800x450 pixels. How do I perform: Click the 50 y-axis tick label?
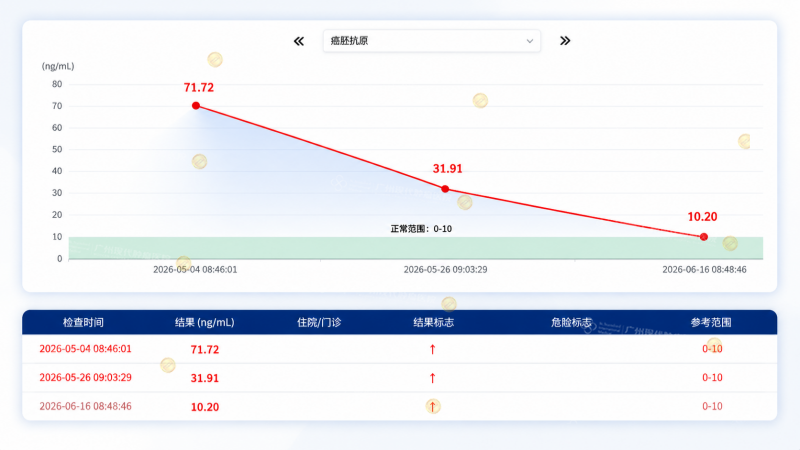(57, 149)
